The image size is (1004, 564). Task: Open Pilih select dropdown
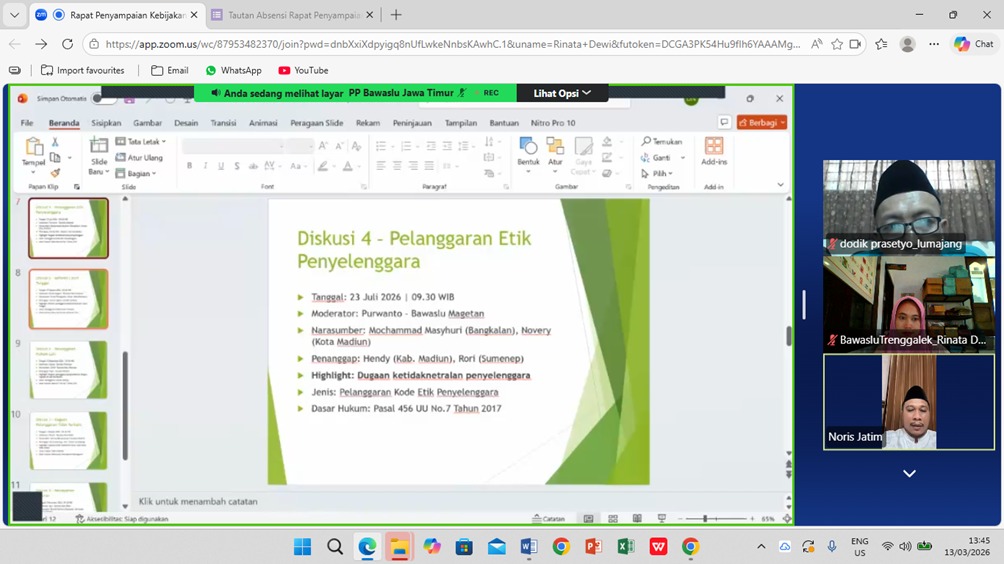click(x=657, y=173)
